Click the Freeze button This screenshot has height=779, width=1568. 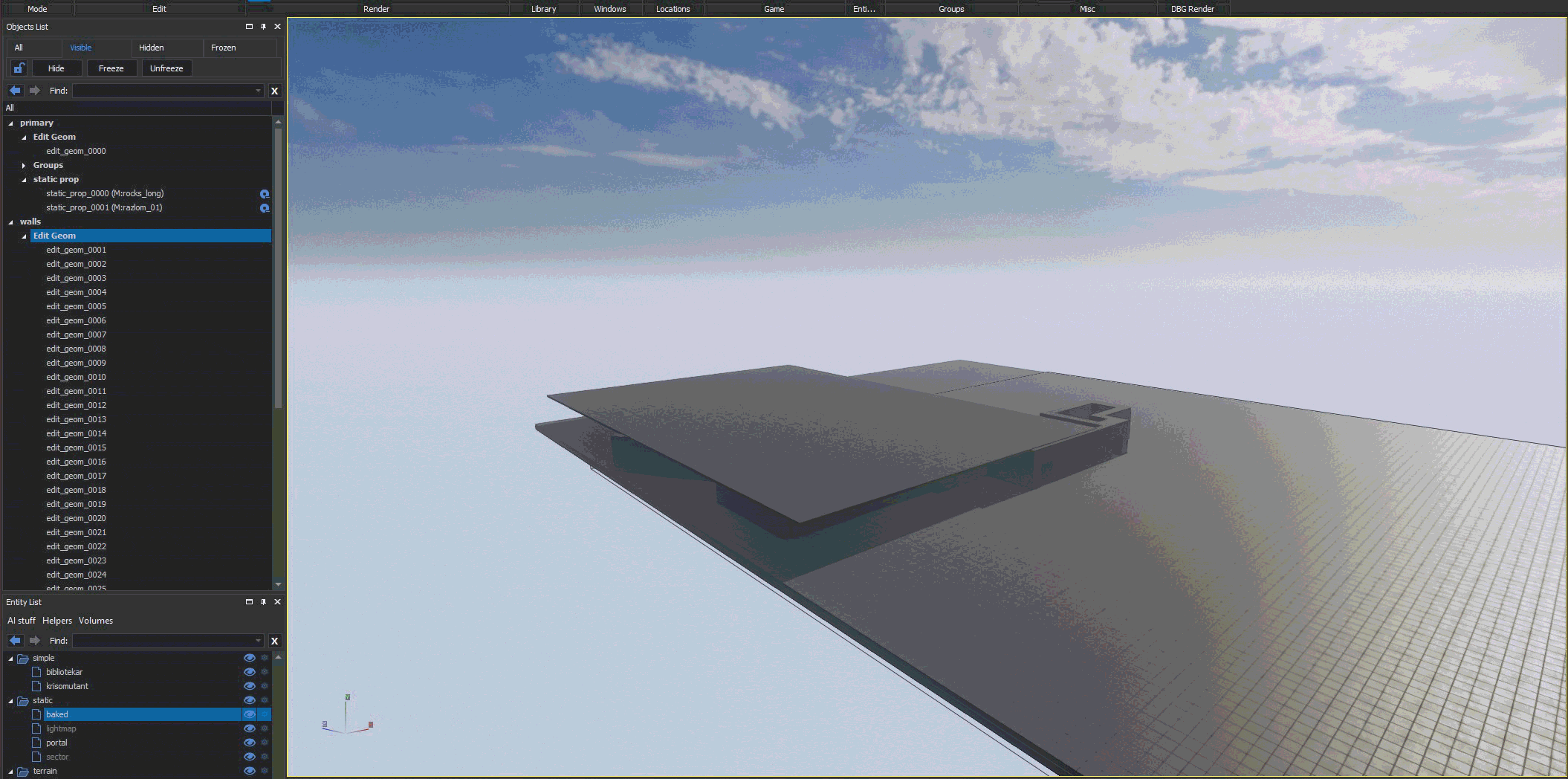click(111, 68)
